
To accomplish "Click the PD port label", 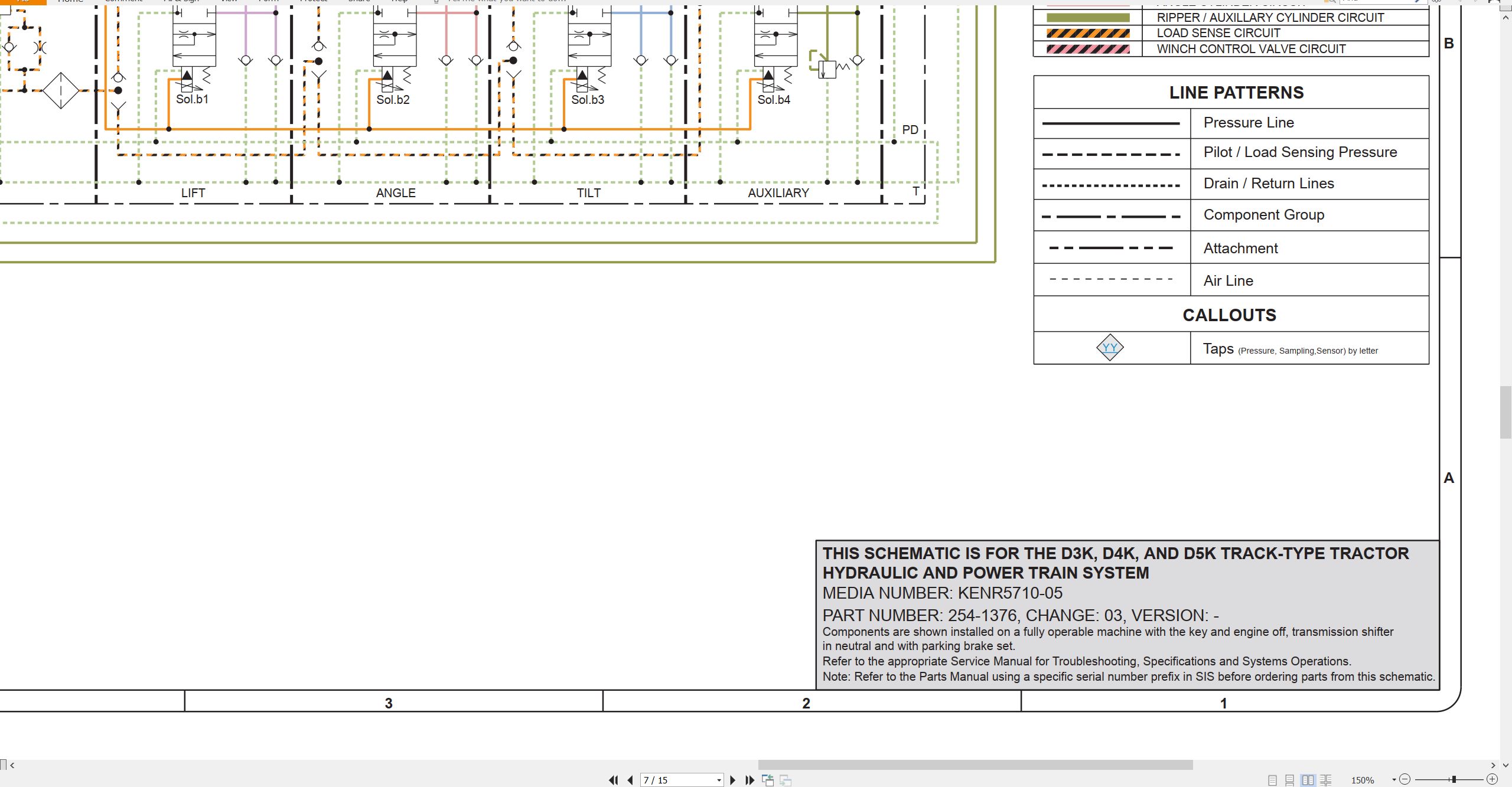I will pyautogui.click(x=910, y=130).
